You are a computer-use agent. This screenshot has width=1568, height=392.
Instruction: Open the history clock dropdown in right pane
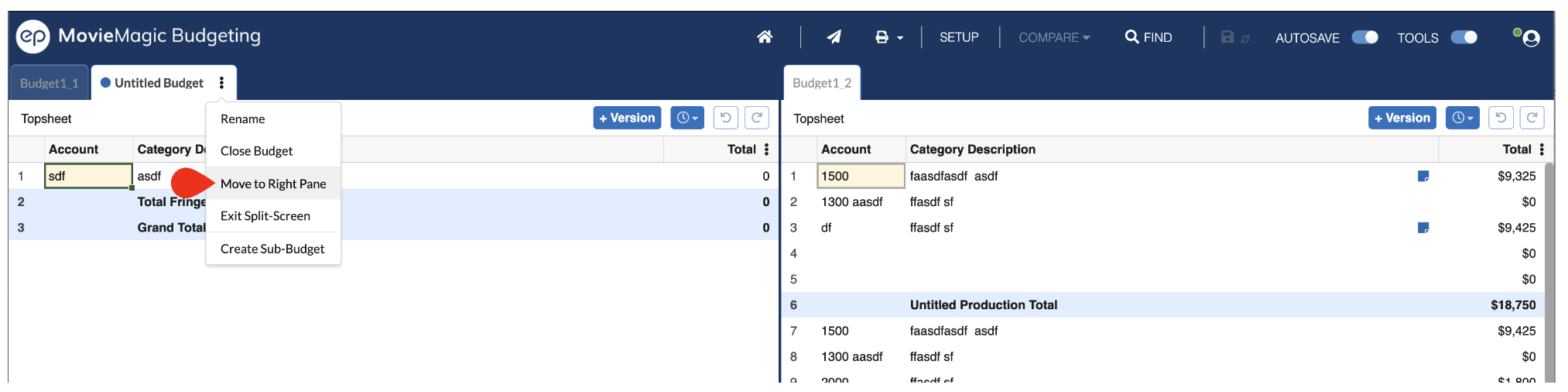(x=1463, y=118)
